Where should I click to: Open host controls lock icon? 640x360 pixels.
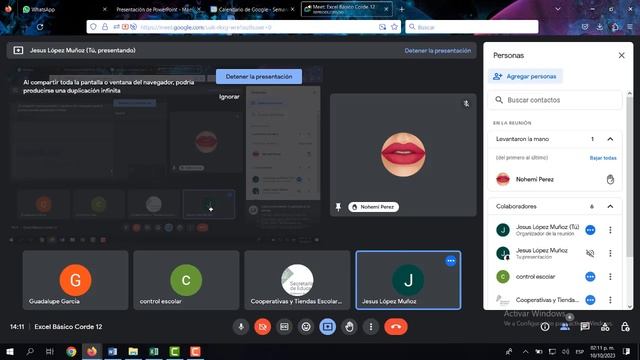coord(625,327)
